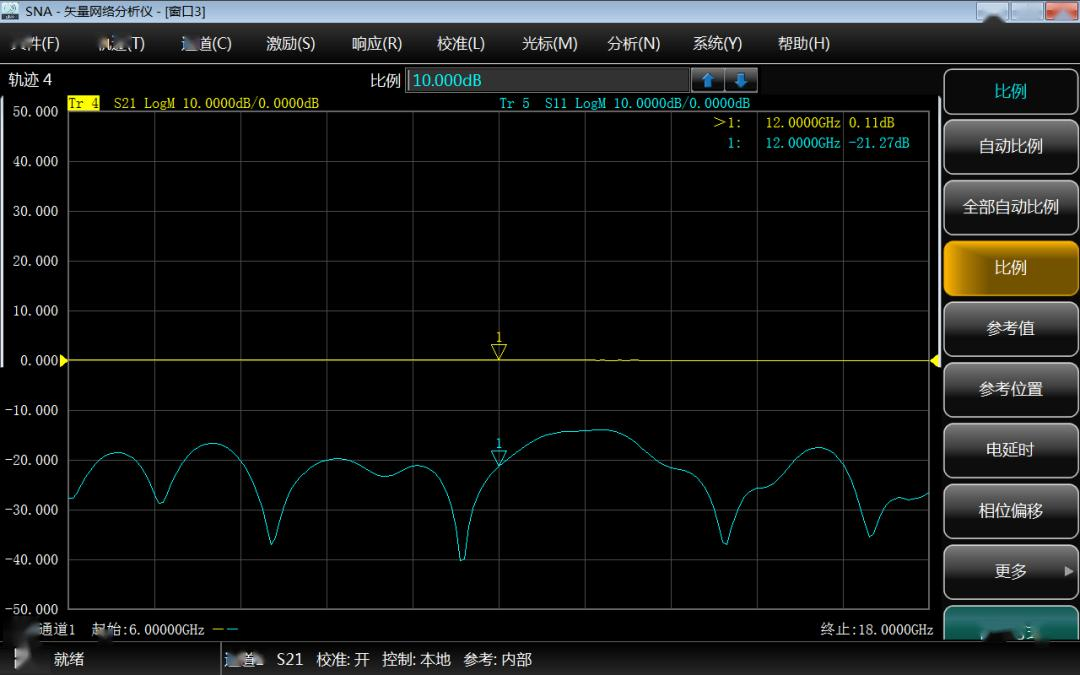Click the down arrow scale stepper
The width and height of the screenshot is (1080, 675).
(741, 81)
